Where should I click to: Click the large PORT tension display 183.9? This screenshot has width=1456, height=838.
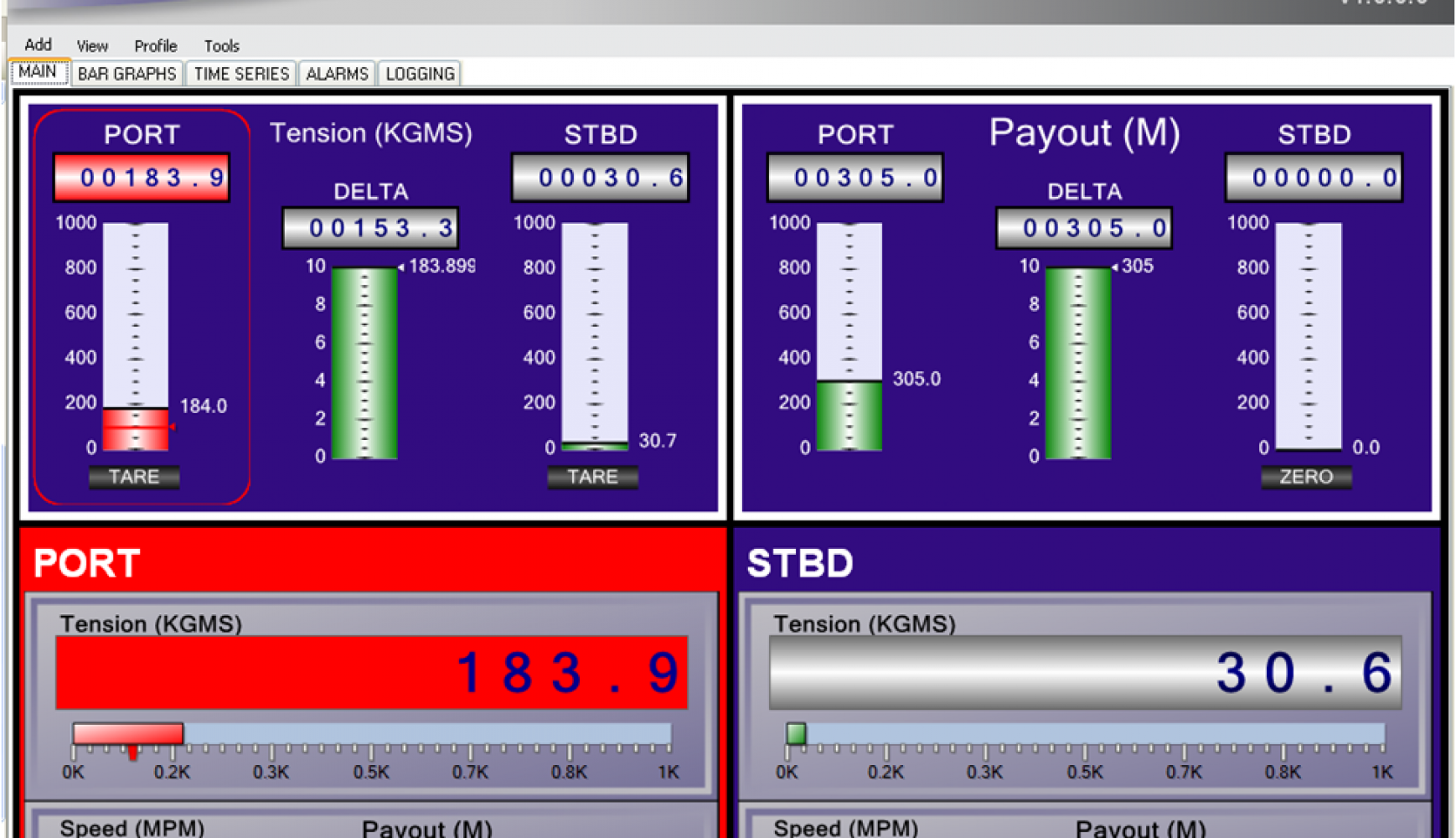[372, 673]
